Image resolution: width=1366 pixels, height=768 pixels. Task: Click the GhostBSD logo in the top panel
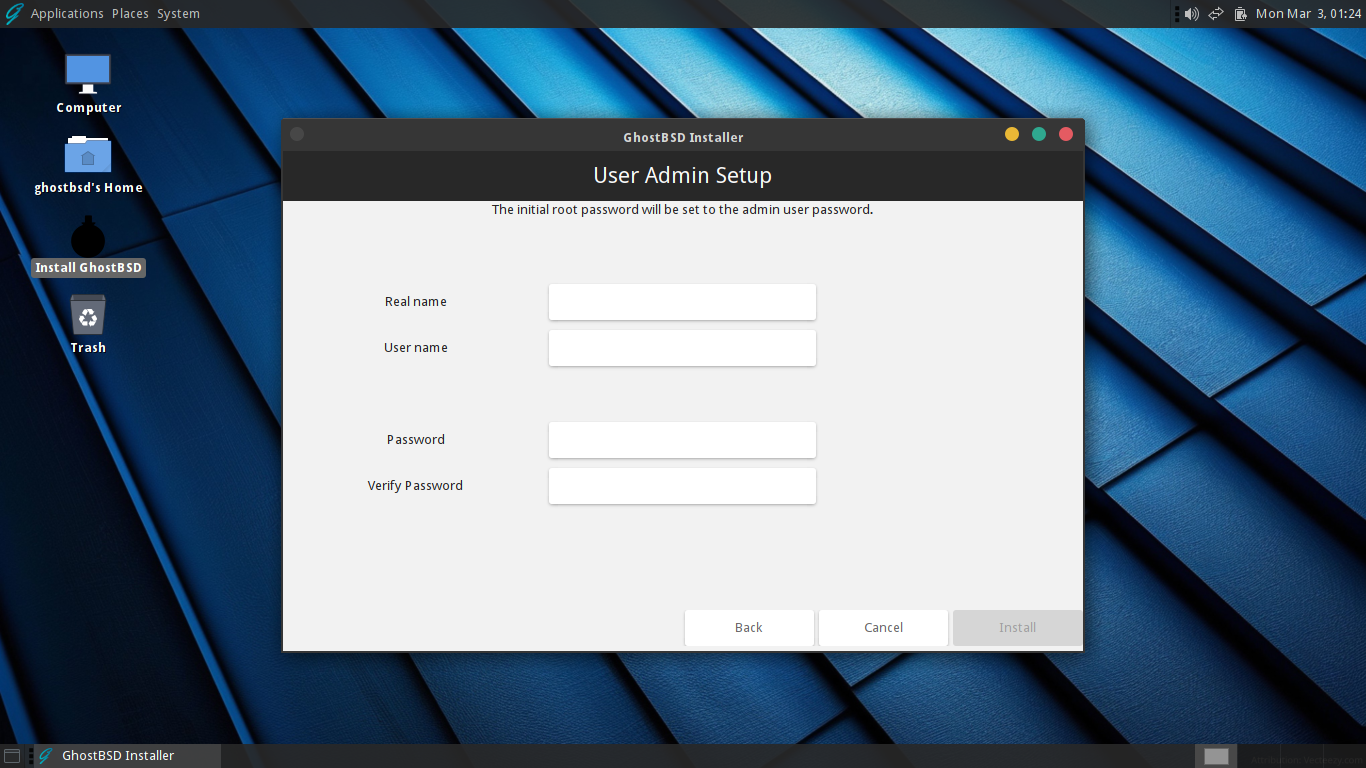(x=14, y=14)
